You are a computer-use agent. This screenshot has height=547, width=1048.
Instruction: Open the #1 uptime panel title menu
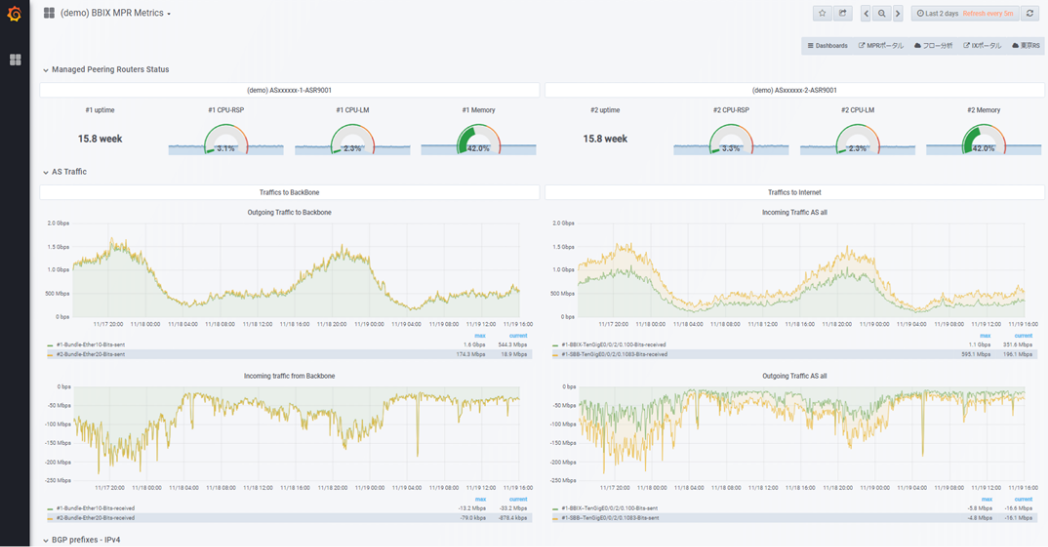pyautogui.click(x=100, y=110)
